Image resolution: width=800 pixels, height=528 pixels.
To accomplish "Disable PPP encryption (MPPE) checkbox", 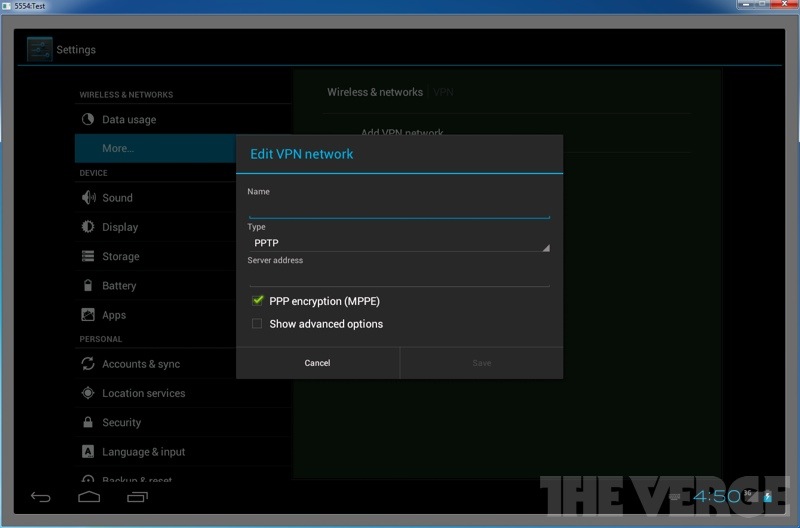I will click(x=257, y=301).
